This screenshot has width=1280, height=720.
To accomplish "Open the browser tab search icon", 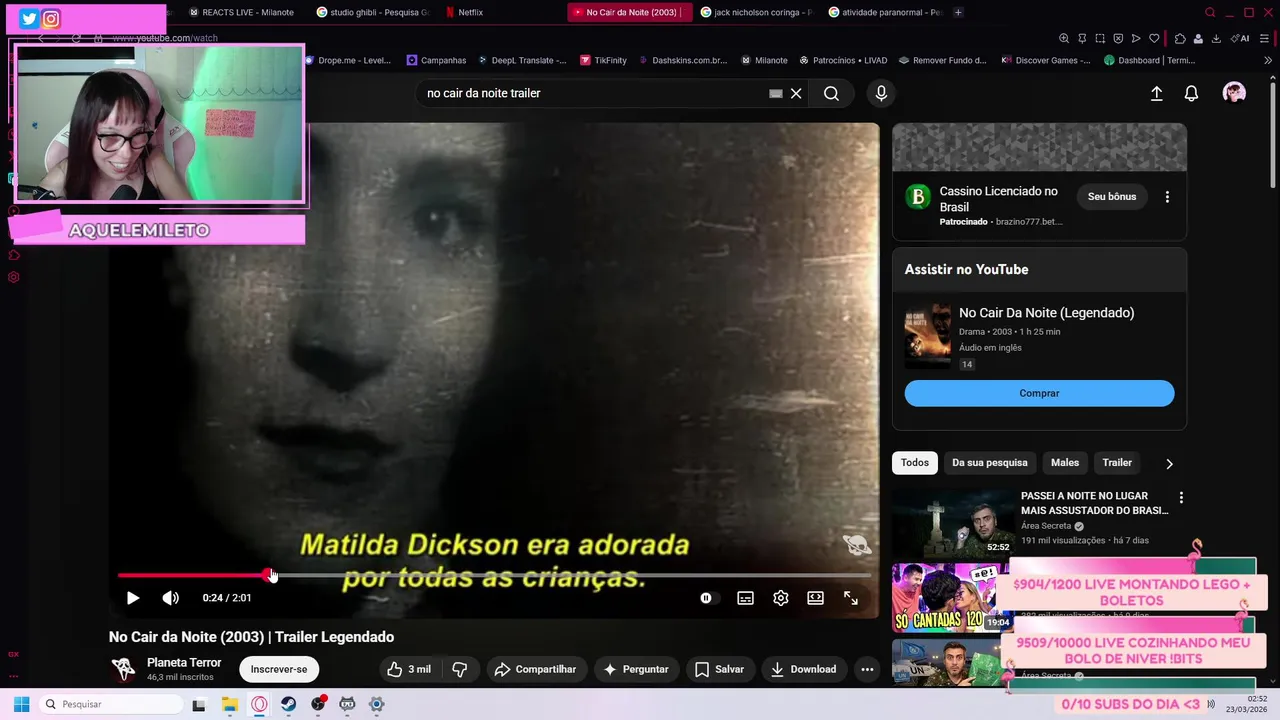I will point(1210,12).
